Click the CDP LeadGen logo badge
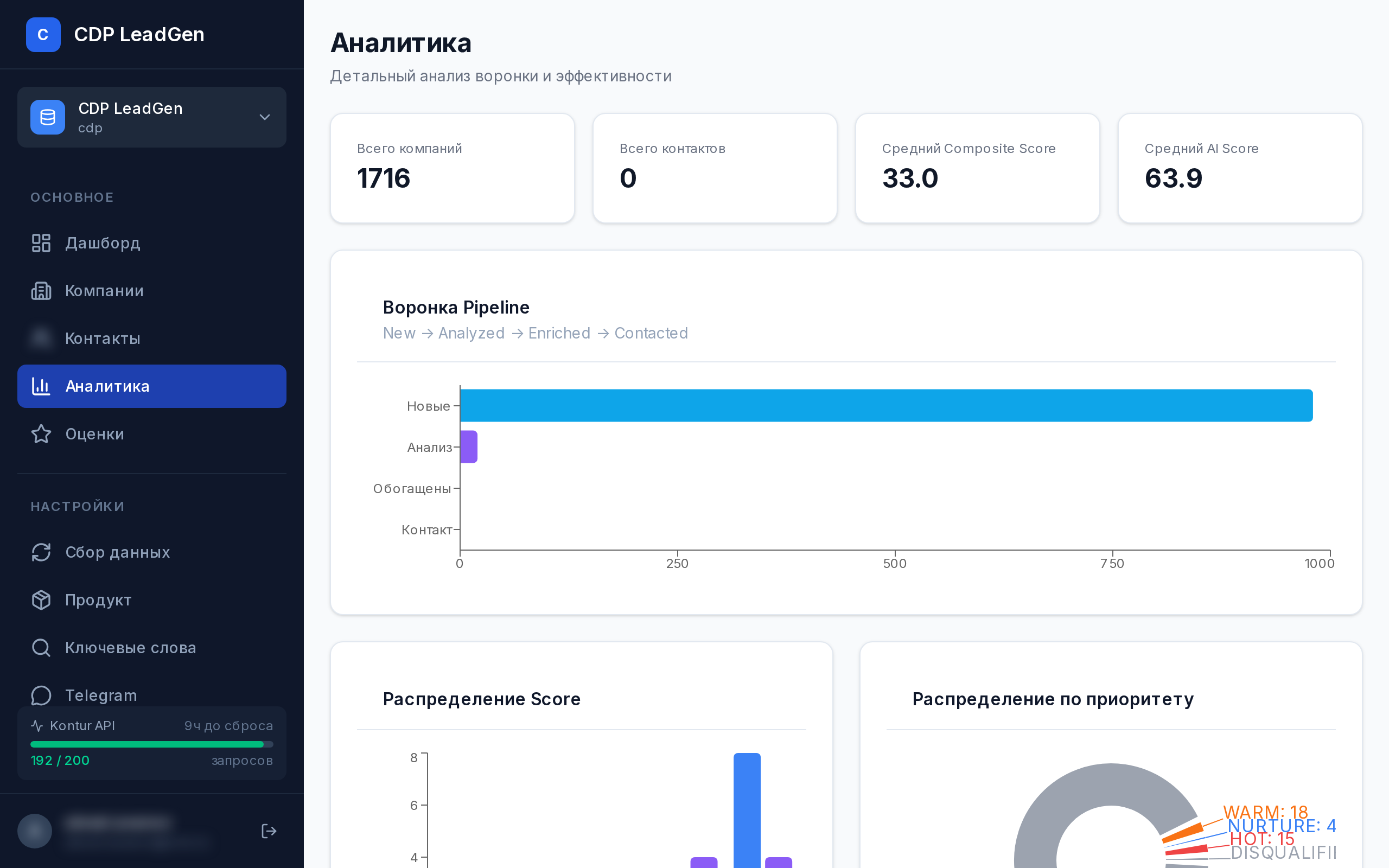 (x=43, y=34)
